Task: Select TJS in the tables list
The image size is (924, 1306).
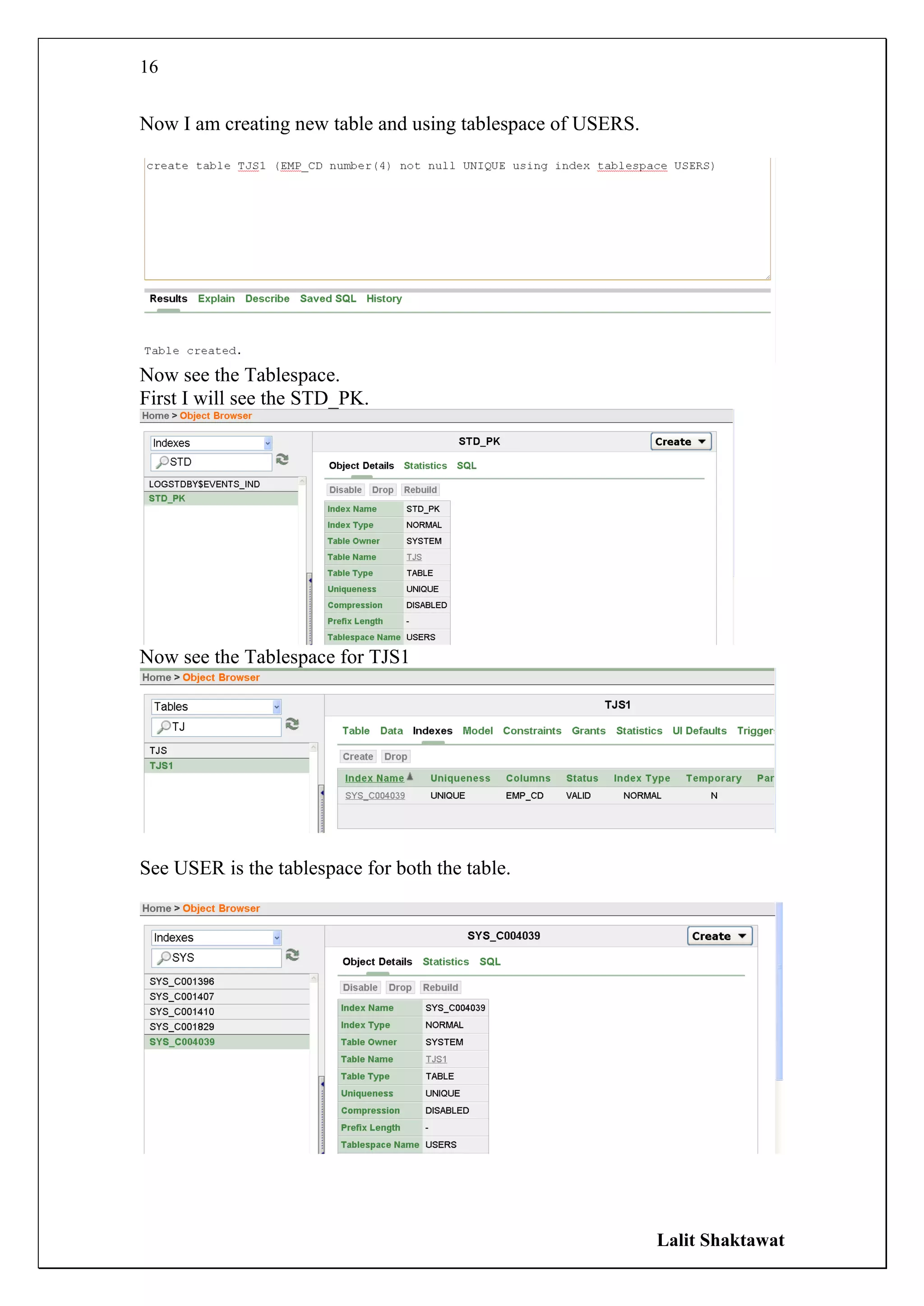Action: click(x=226, y=750)
